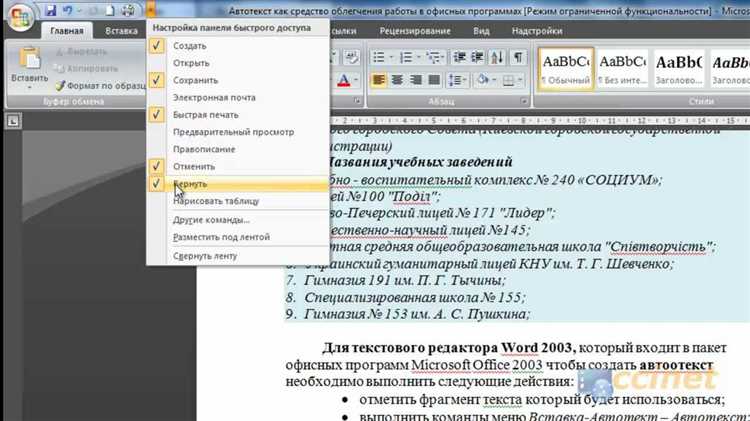750x421 pixels.
Task: Open Другие команды... from the menu
Action: (238, 220)
